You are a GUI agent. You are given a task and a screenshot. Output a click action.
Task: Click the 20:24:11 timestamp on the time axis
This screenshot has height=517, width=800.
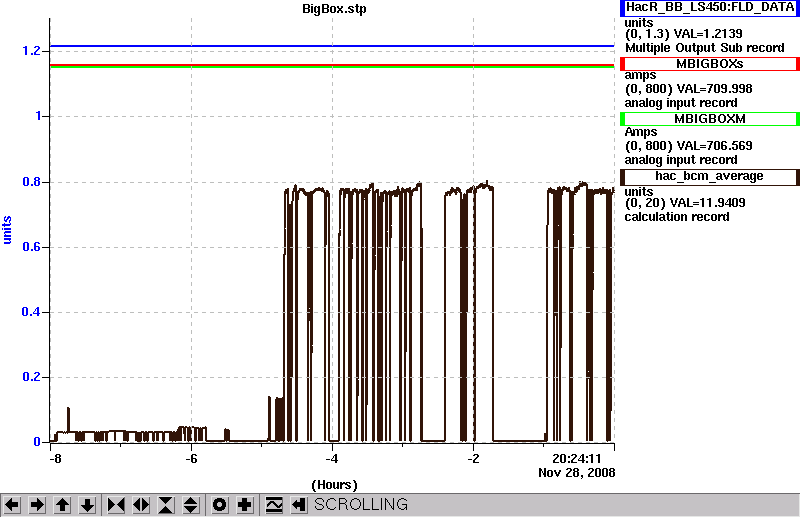tap(577, 459)
